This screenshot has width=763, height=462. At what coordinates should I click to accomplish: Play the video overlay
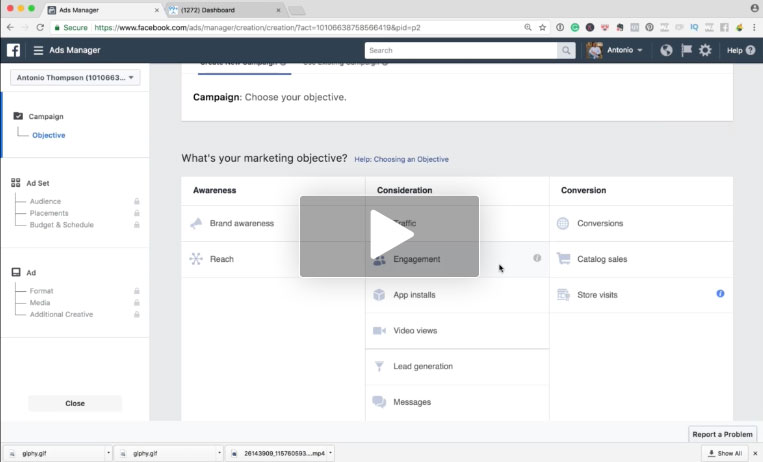pos(389,236)
